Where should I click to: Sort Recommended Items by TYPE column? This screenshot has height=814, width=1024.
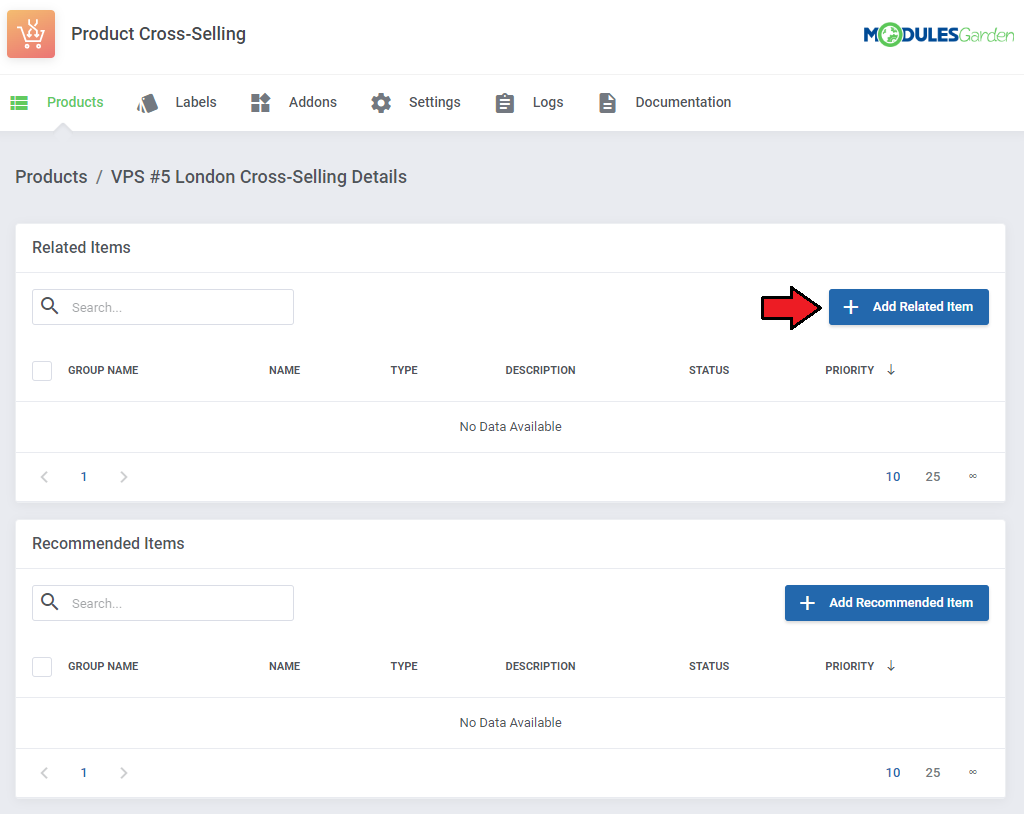(404, 666)
